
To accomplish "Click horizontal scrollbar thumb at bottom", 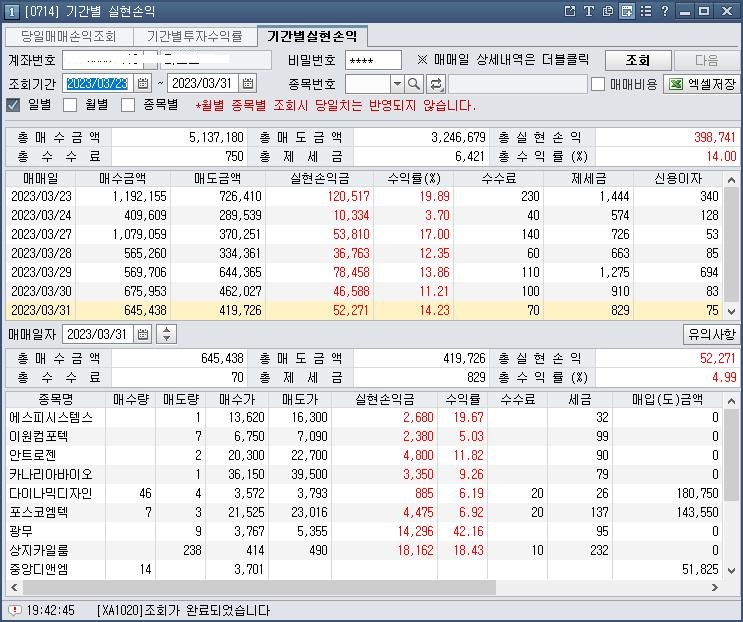I will [259, 587].
